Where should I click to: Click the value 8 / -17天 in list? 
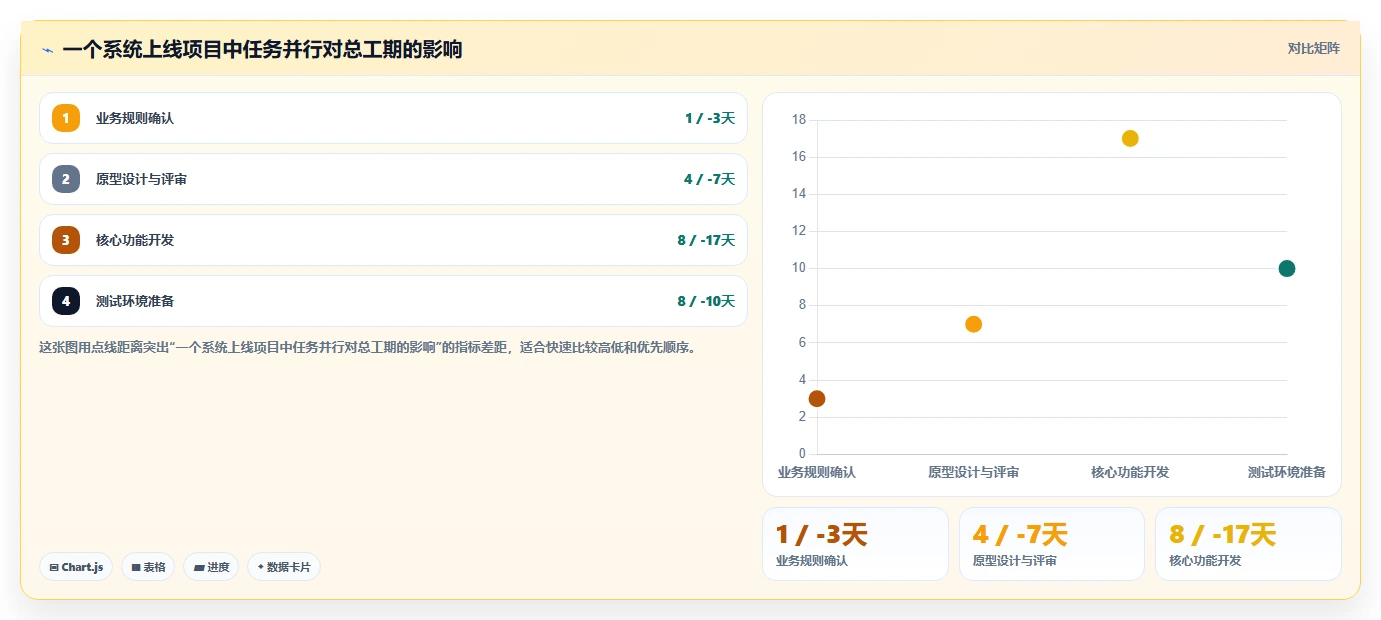pyautogui.click(x=706, y=240)
